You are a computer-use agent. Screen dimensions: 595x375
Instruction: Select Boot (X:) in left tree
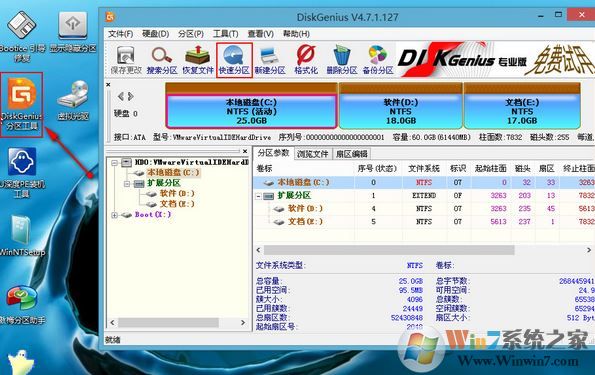click(x=153, y=215)
